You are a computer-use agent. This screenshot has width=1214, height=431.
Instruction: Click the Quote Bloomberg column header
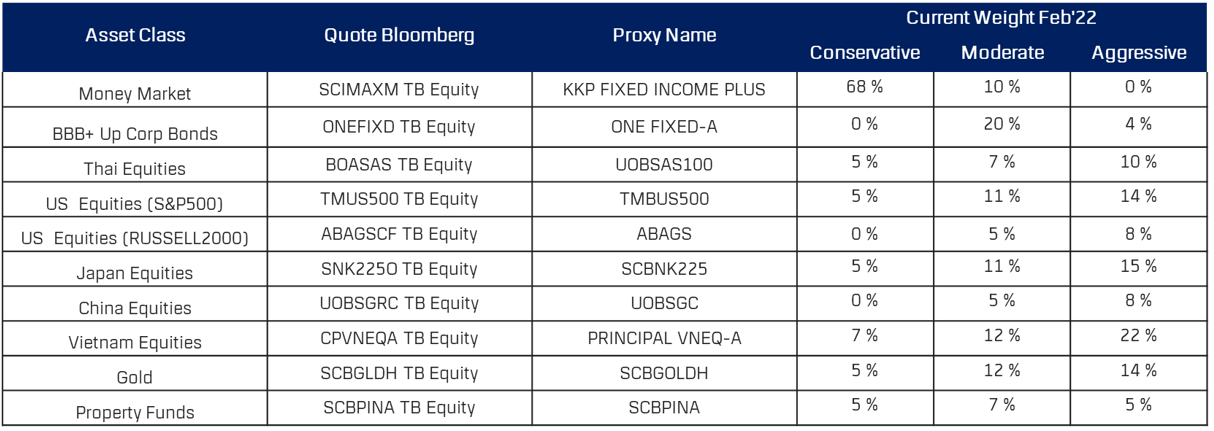tap(399, 36)
